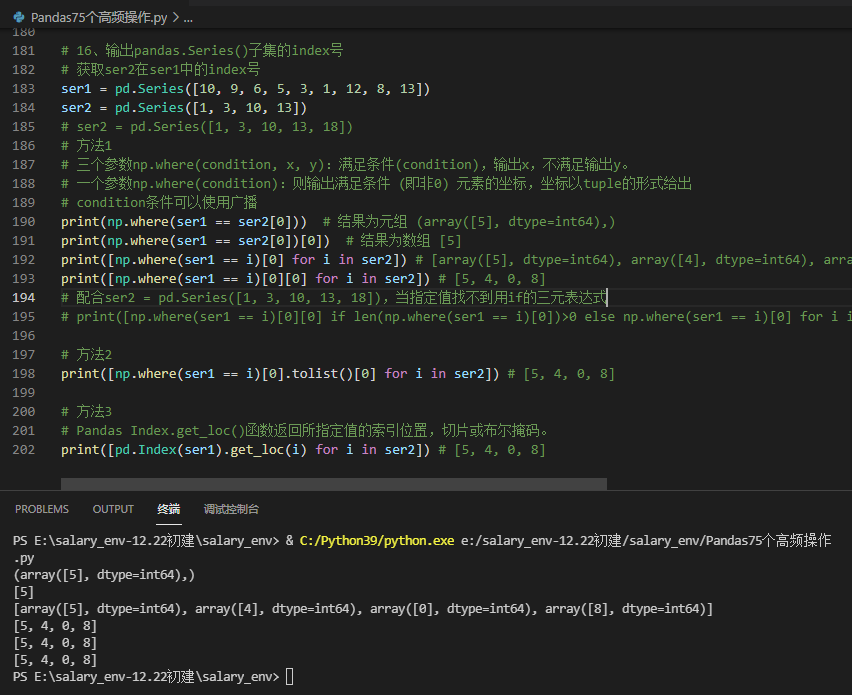This screenshot has height=695, width=852.
Task: Click line number 202 in gutter
Action: click(23, 450)
